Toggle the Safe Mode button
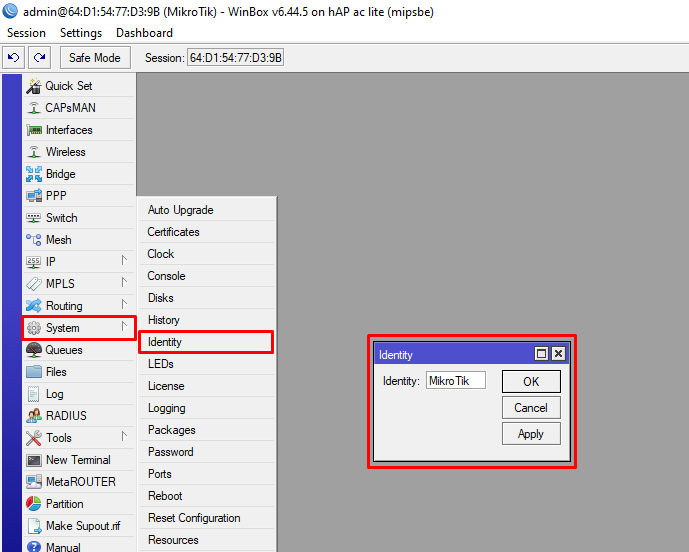689x552 pixels. tap(95, 58)
